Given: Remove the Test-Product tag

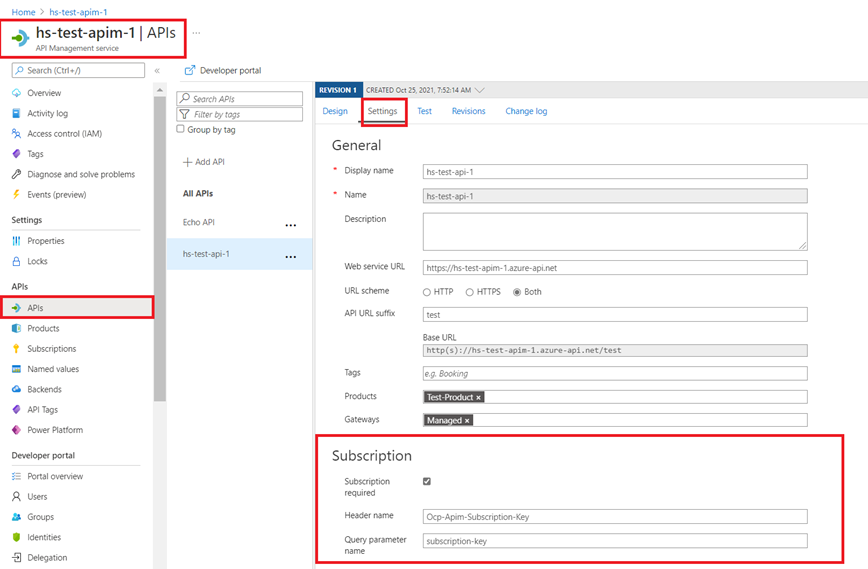Looking at the screenshot, I should [478, 397].
